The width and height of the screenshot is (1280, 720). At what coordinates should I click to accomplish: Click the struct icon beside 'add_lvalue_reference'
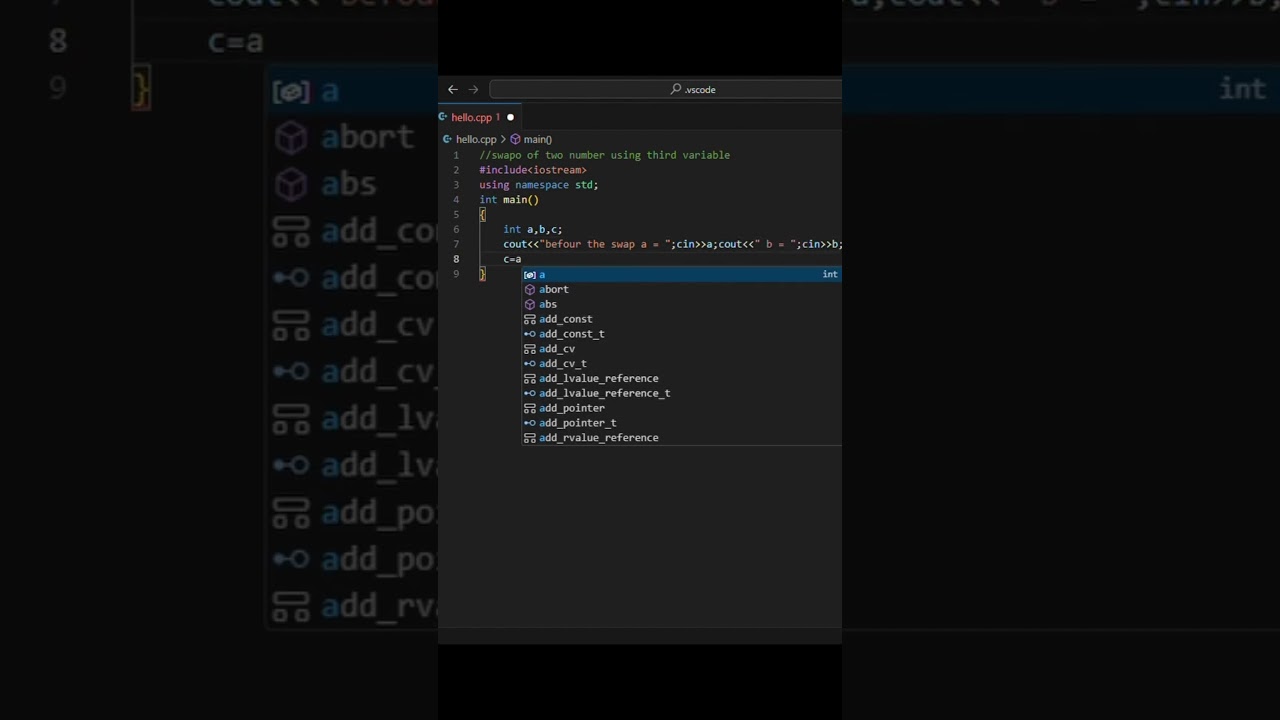[530, 379]
